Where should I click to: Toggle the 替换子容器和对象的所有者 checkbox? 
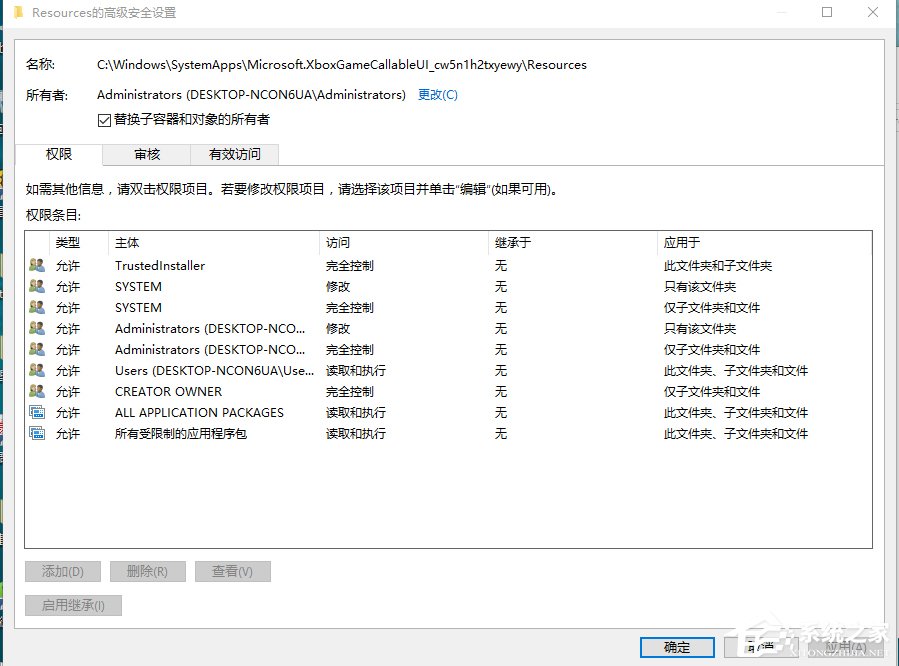pyautogui.click(x=104, y=121)
